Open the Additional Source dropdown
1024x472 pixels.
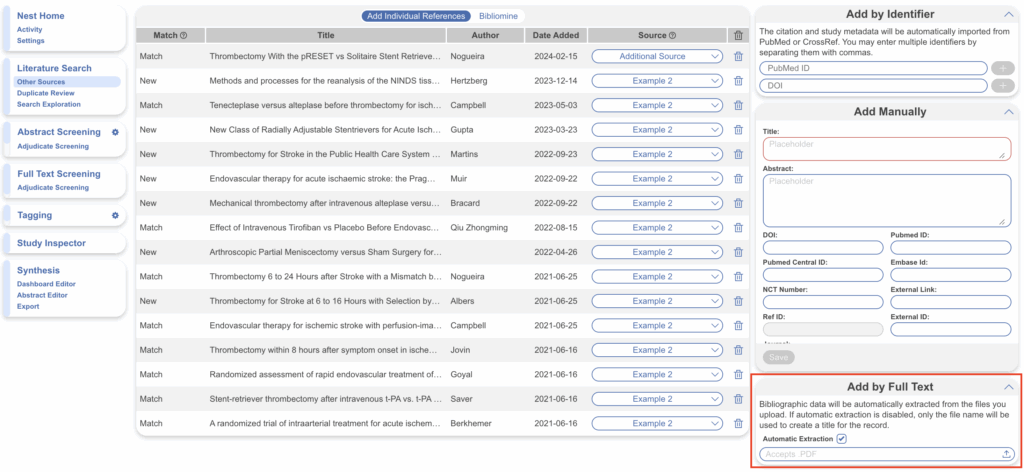tap(656, 56)
